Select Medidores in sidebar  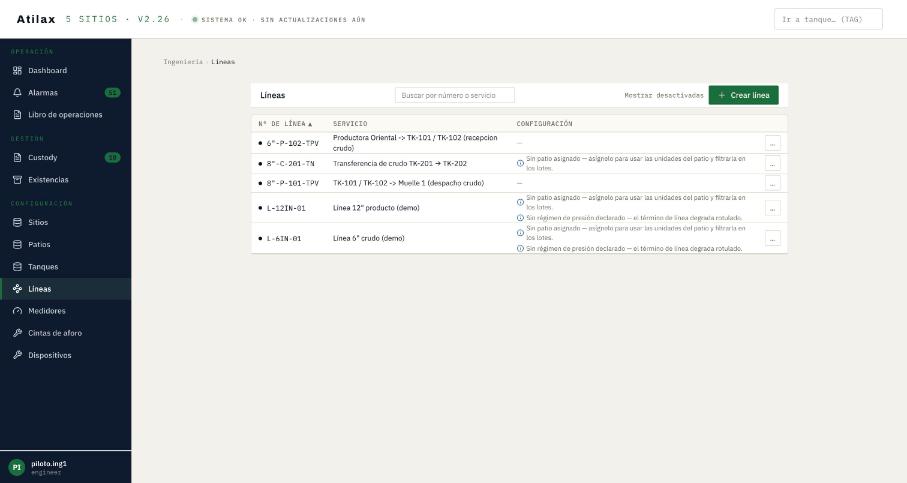click(x=65, y=311)
